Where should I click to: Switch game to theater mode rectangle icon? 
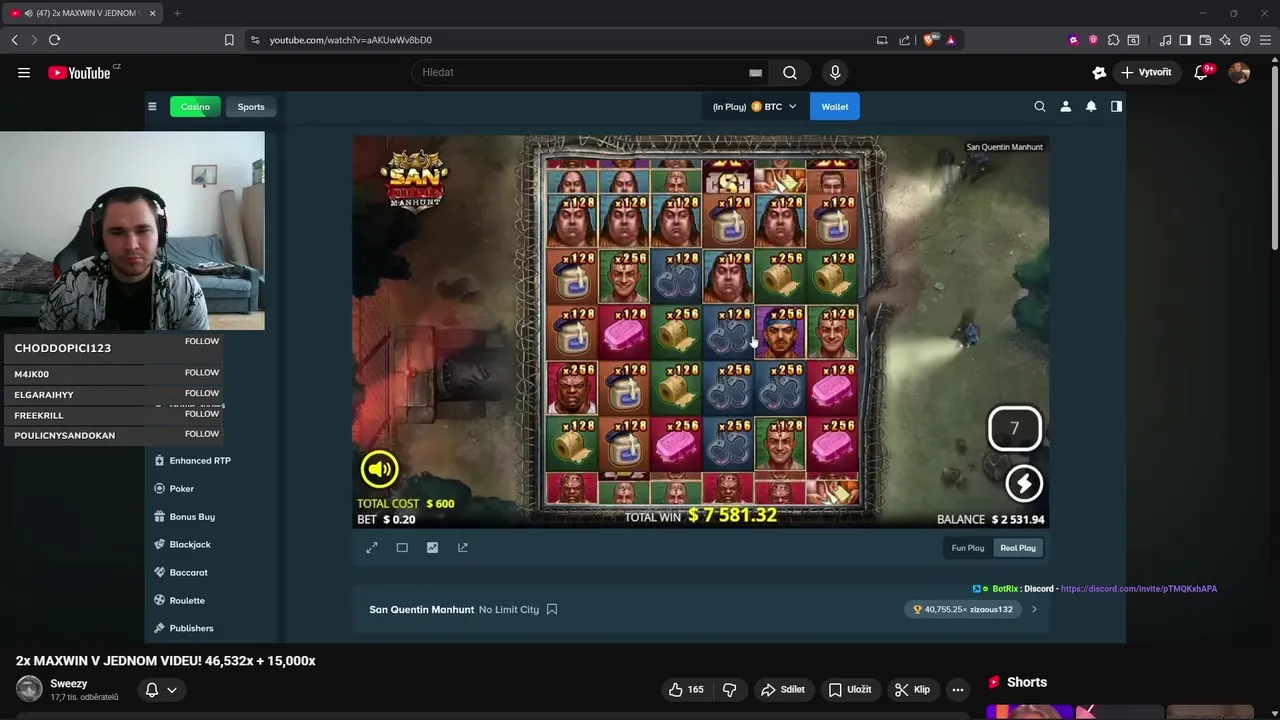tap(402, 548)
